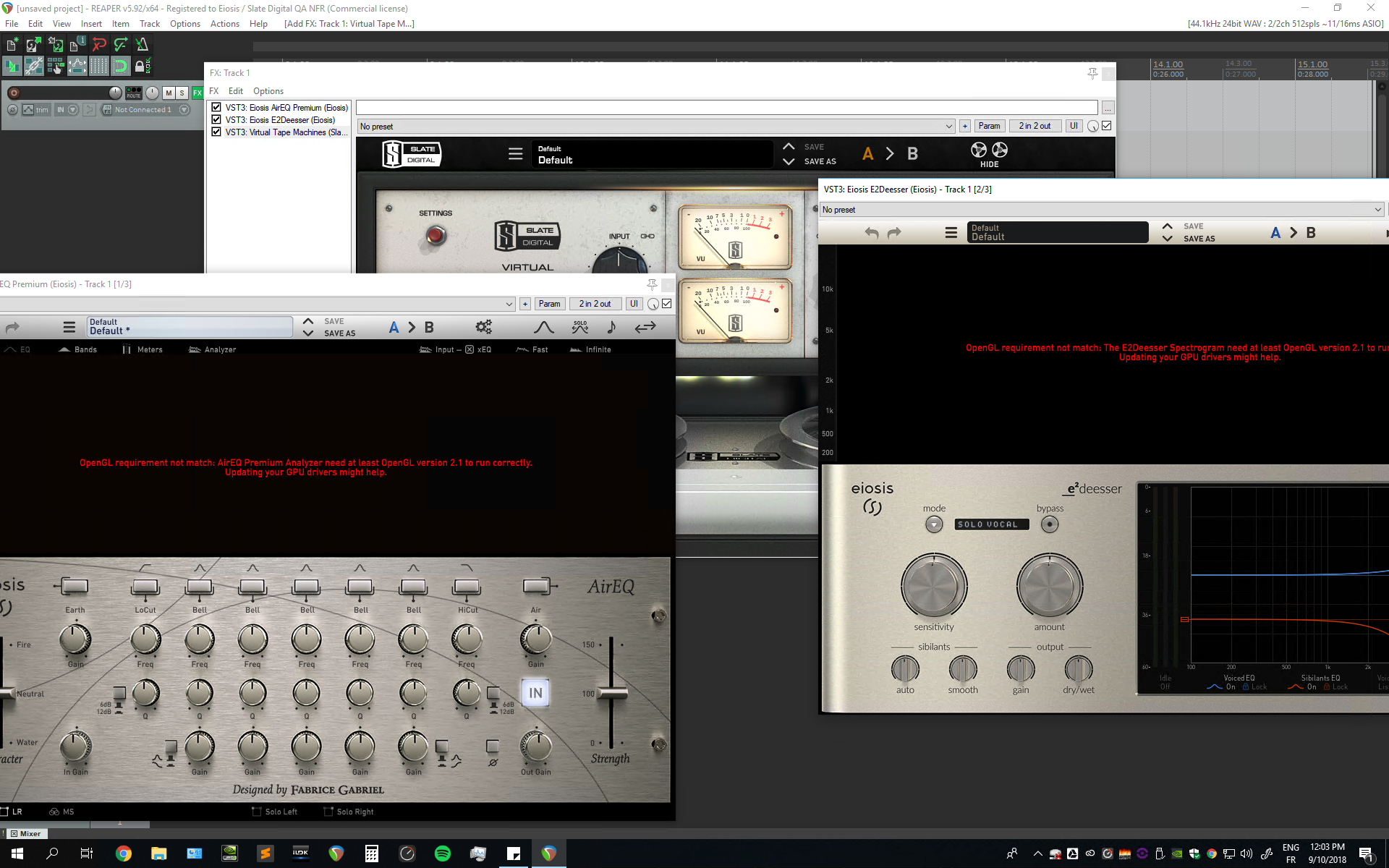Viewport: 1389px width, 868px height.
Task: Click the Open Project toolbar icon
Action: tap(33, 45)
